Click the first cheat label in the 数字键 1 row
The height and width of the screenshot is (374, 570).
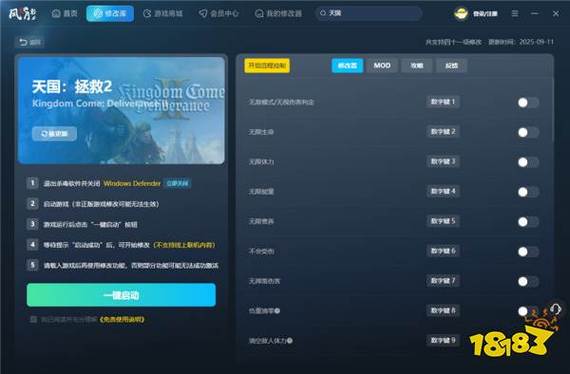[281, 102]
